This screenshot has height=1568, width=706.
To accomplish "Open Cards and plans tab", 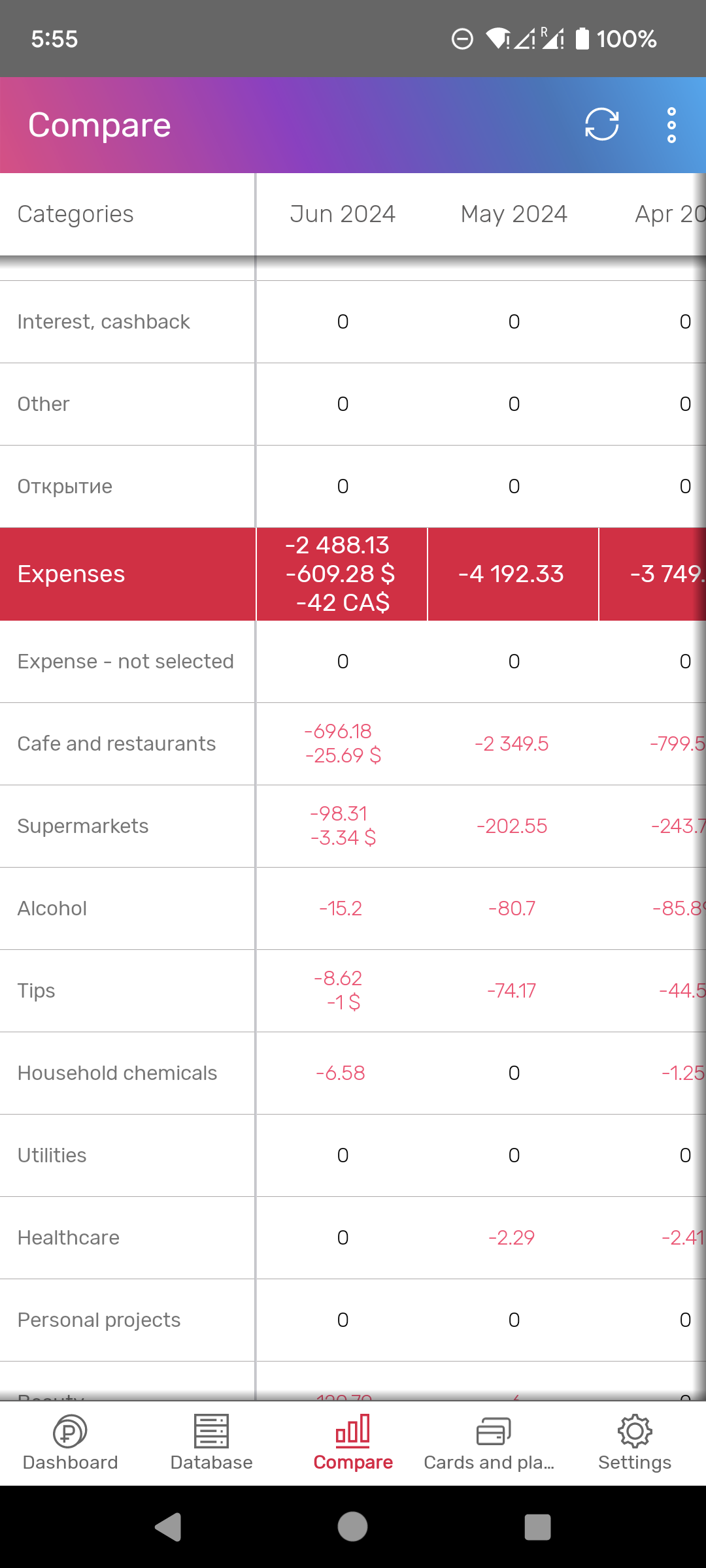I will [493, 1443].
